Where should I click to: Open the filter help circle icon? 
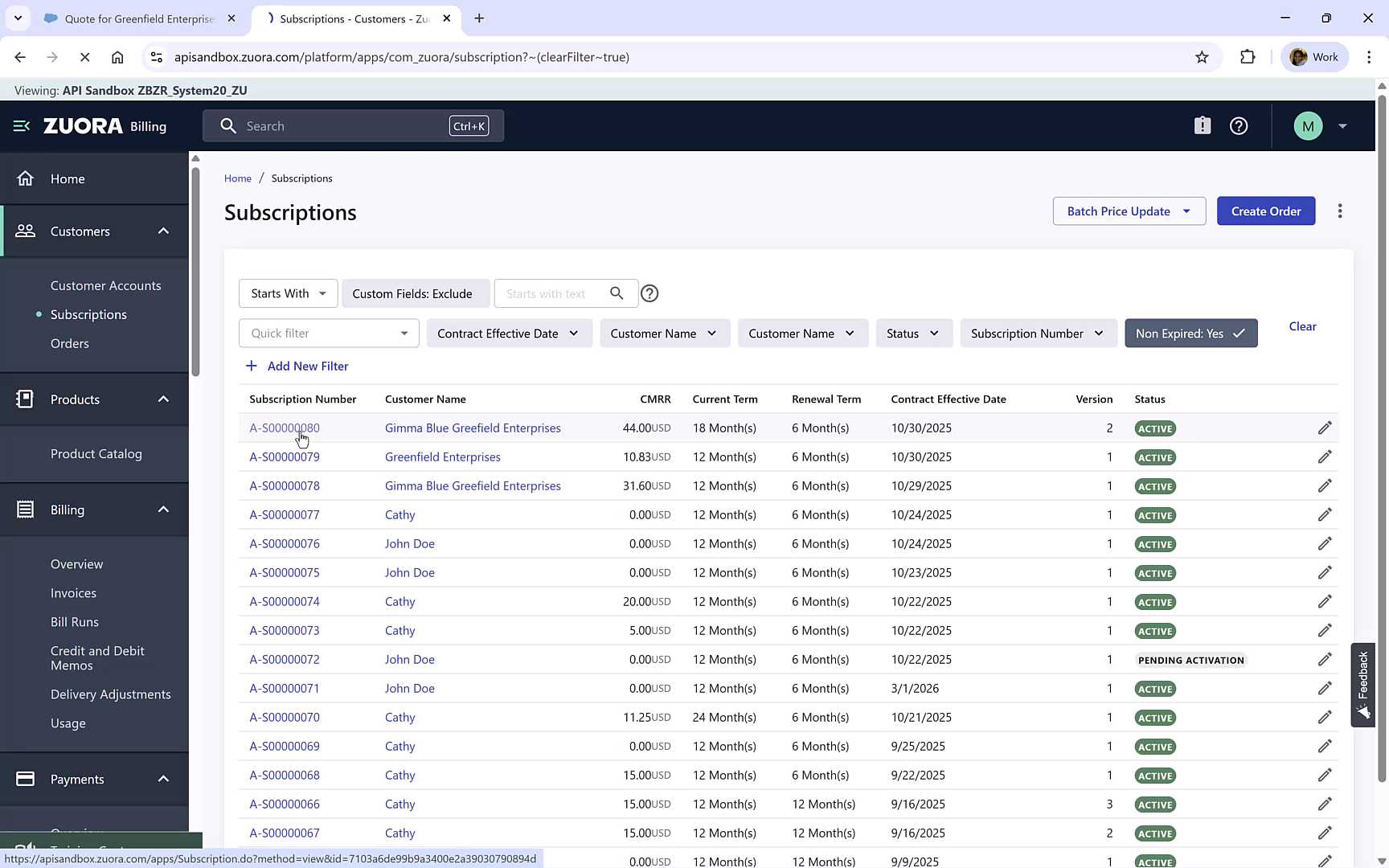click(x=649, y=293)
